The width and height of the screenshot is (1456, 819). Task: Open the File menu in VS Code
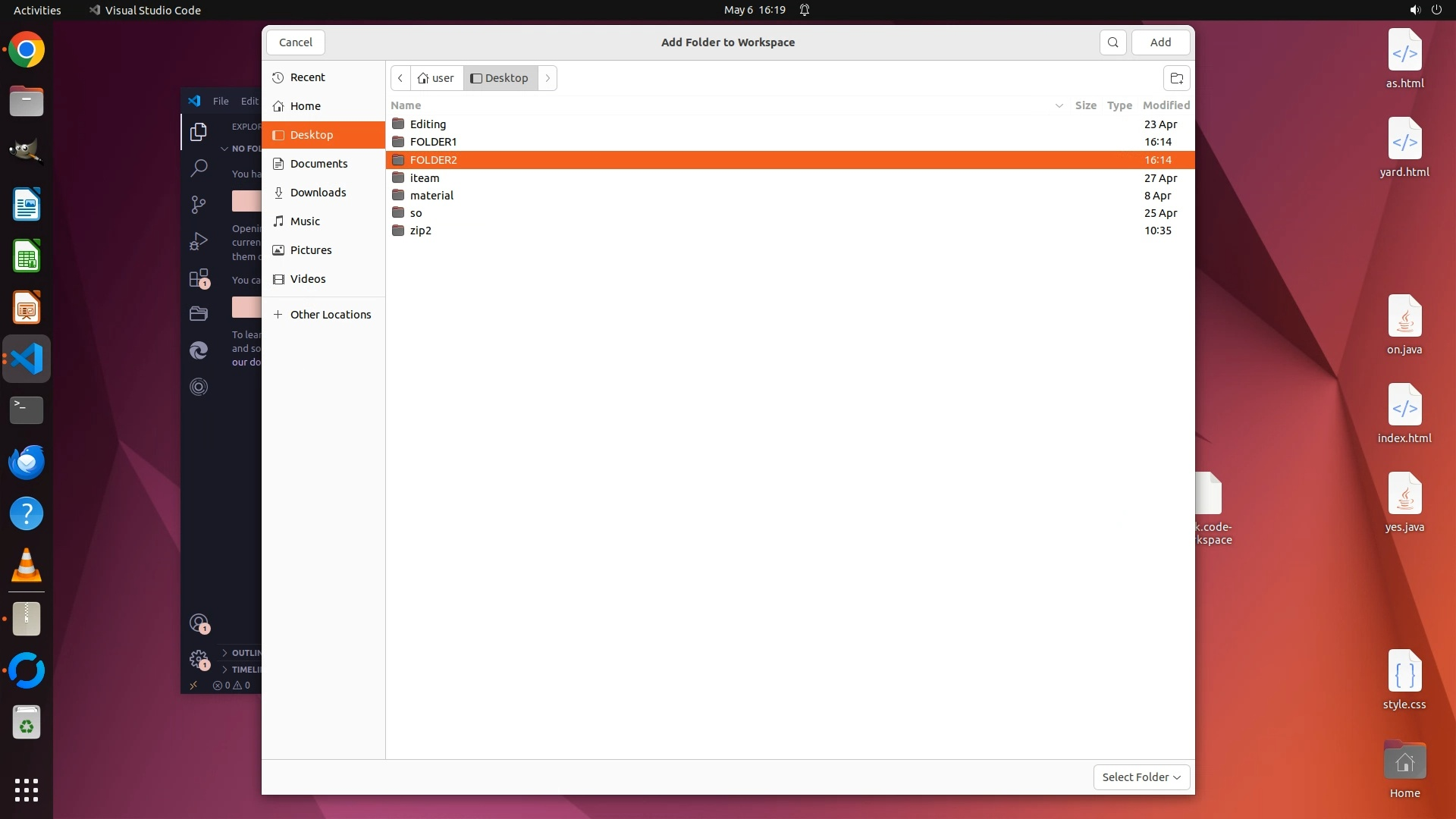(221, 101)
